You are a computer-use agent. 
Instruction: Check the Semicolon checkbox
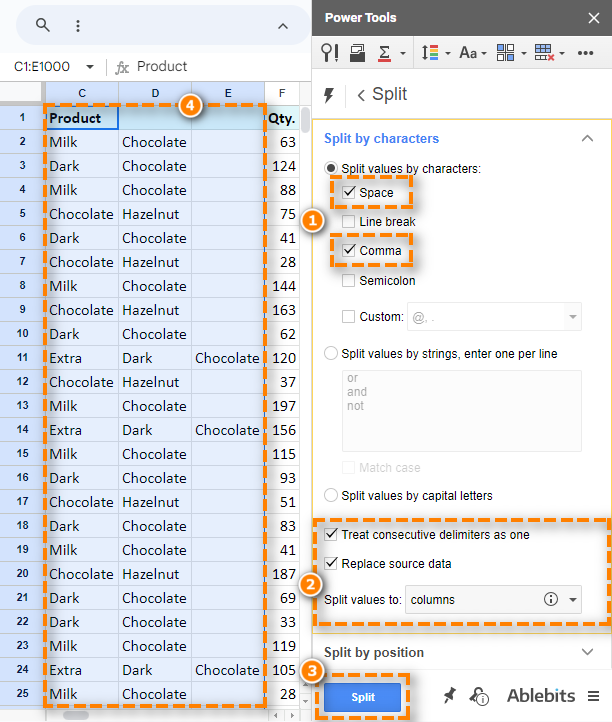(349, 280)
